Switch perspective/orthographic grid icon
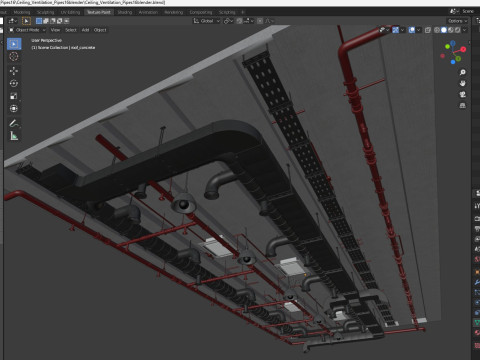Image resolution: width=480 pixels, height=360 pixels. [x=462, y=105]
